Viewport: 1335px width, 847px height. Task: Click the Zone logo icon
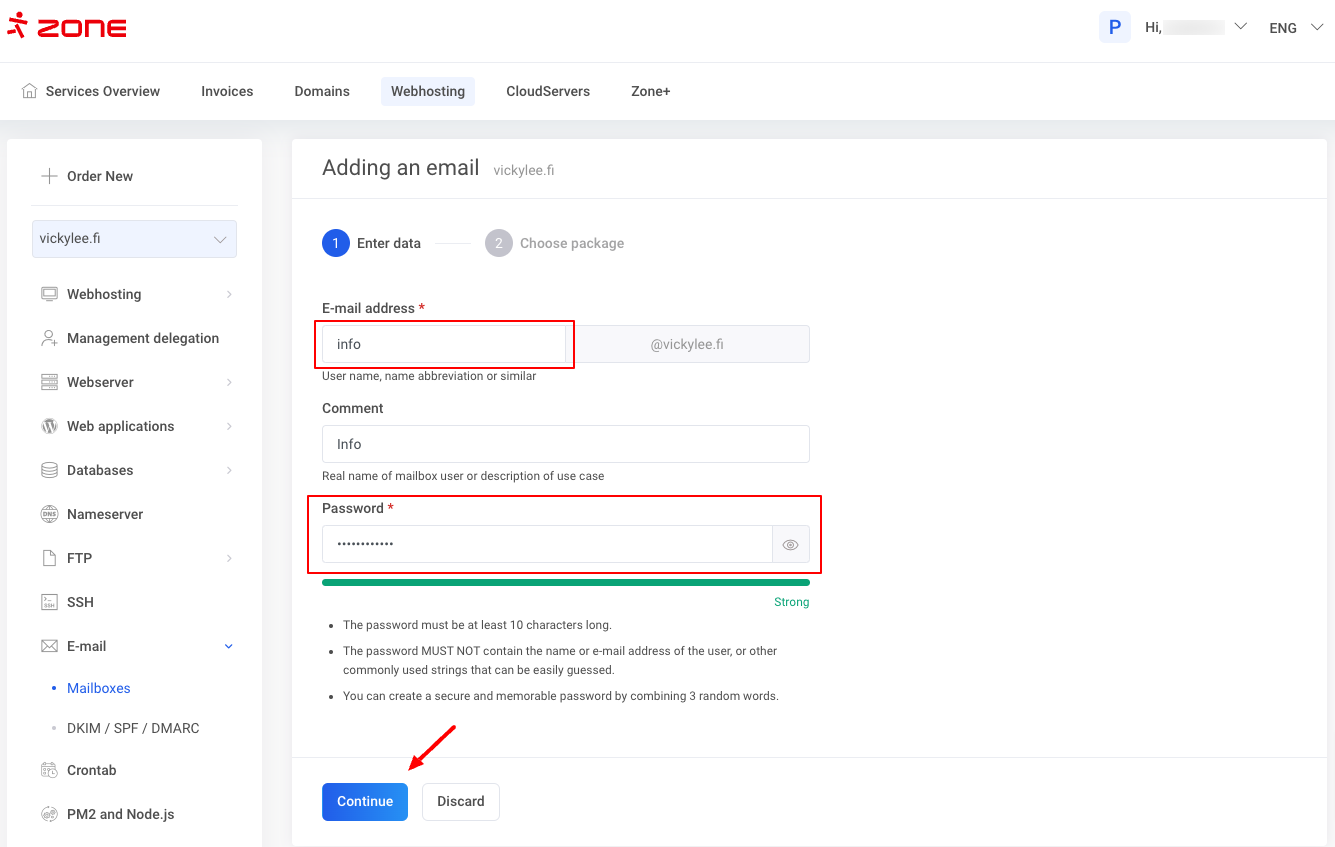tap(17, 25)
